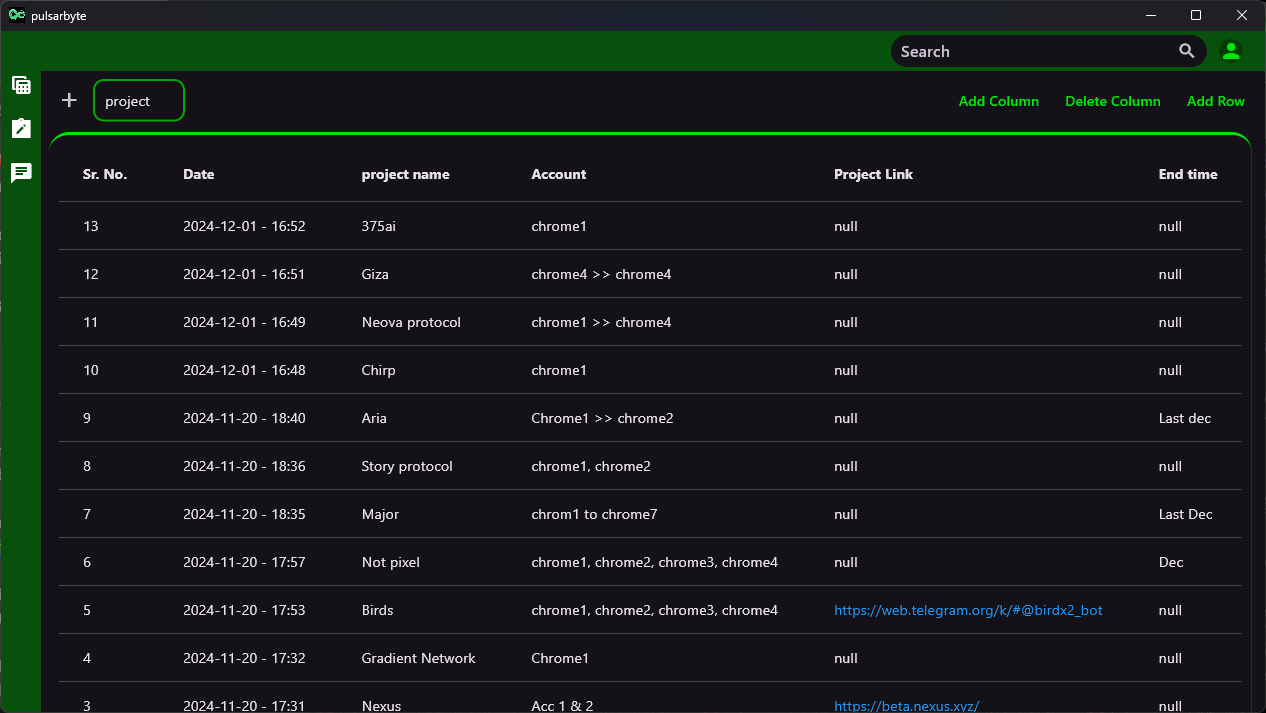Select the Chirp project name cell
The height and width of the screenshot is (713, 1266).
(378, 370)
